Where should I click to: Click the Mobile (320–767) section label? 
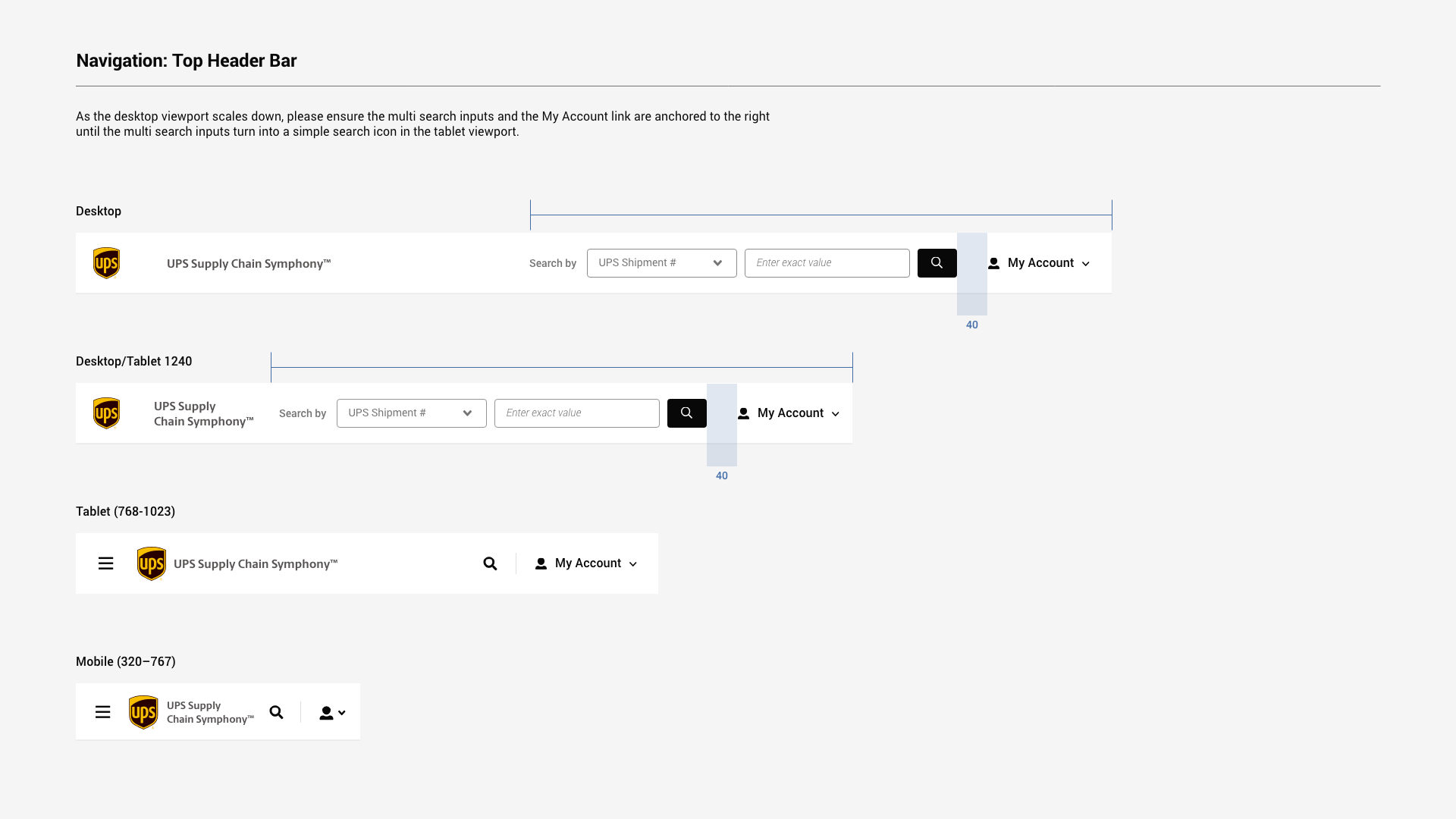126,661
